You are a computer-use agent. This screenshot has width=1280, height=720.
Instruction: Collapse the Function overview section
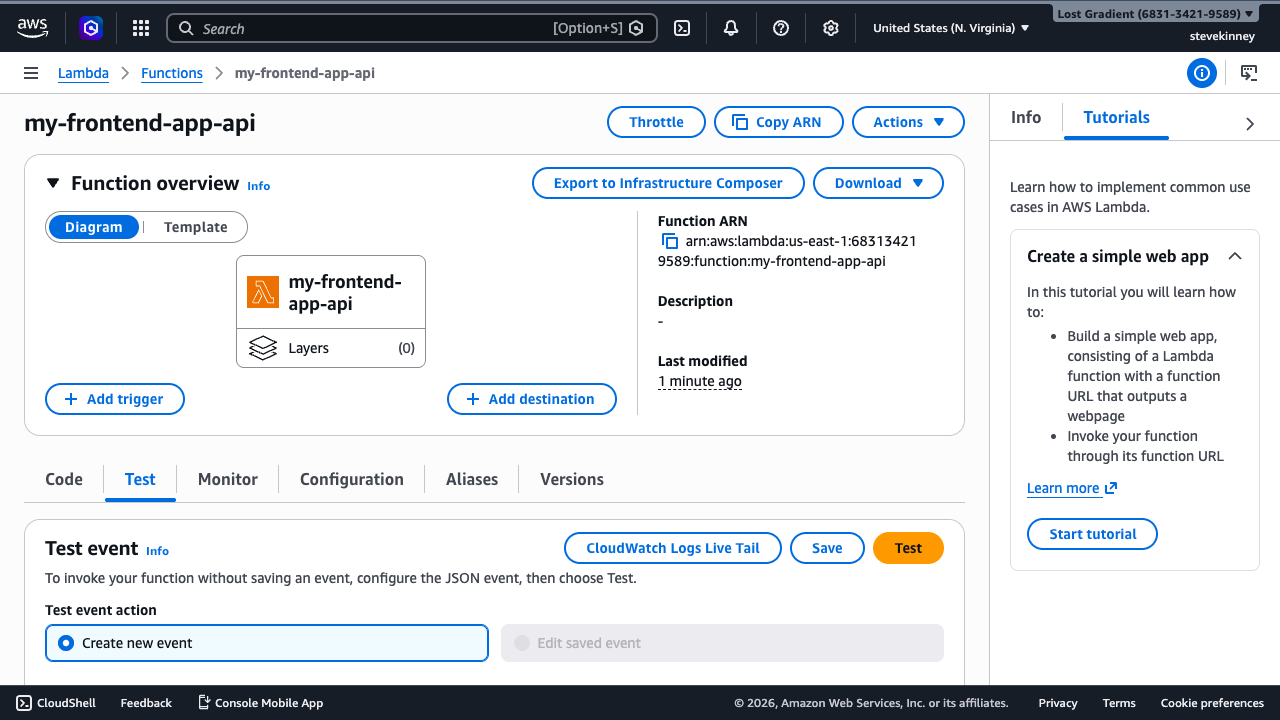pos(53,183)
